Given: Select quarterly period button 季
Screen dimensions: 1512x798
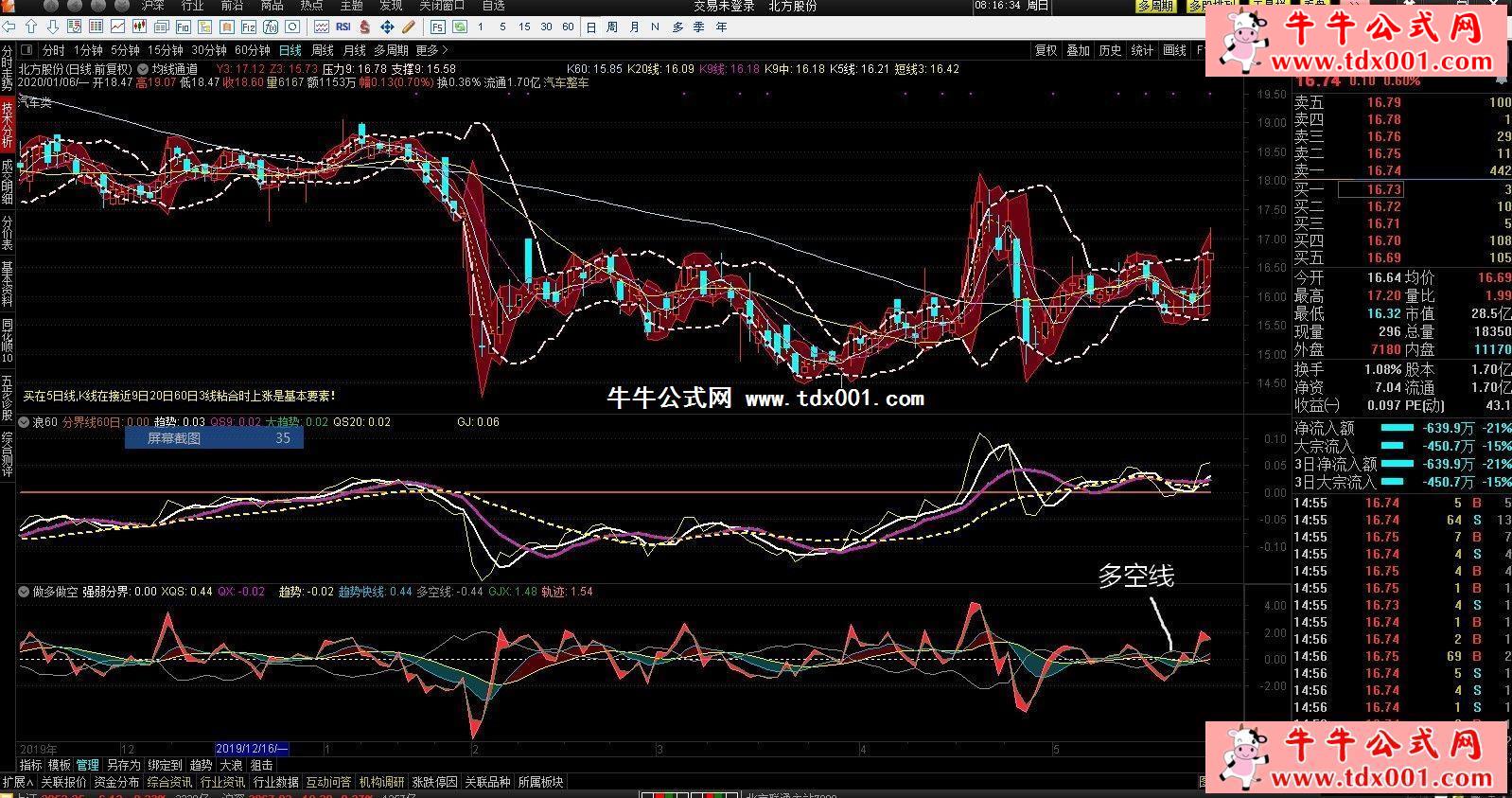Looking at the screenshot, I should [x=699, y=27].
